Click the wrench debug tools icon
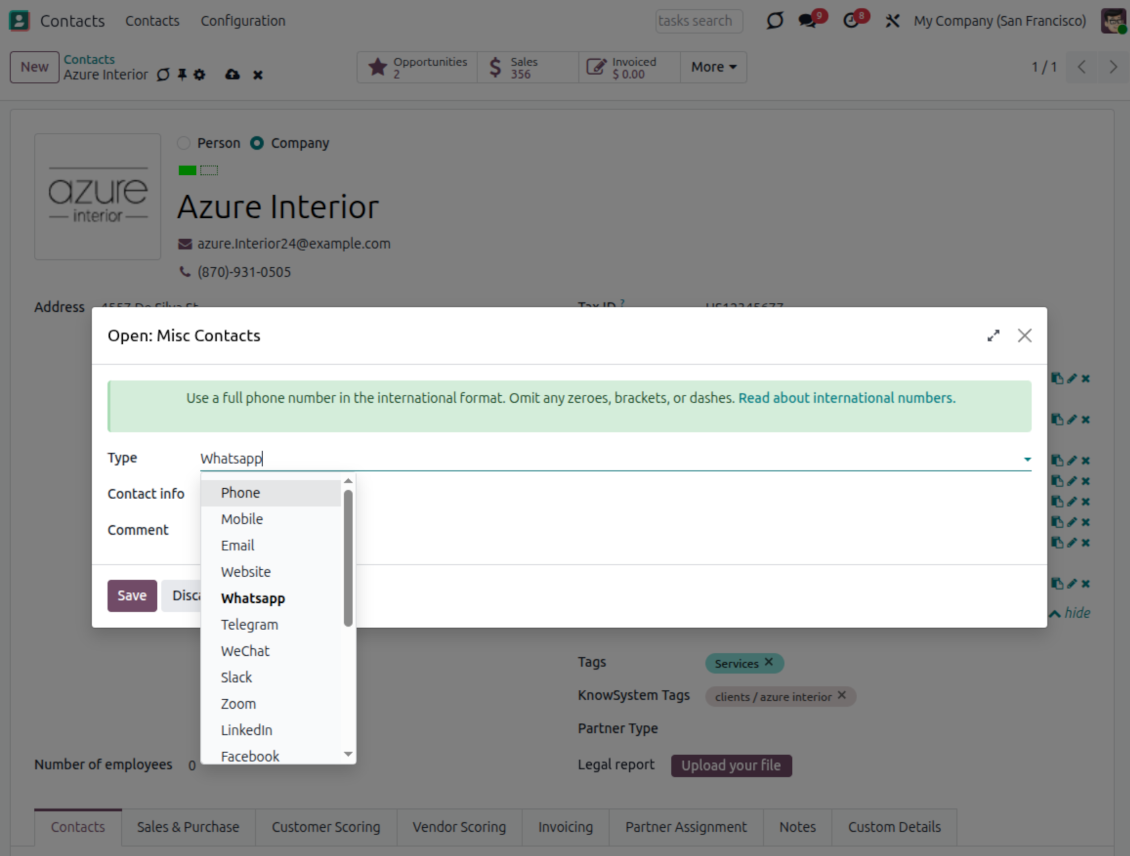 pyautogui.click(x=892, y=21)
